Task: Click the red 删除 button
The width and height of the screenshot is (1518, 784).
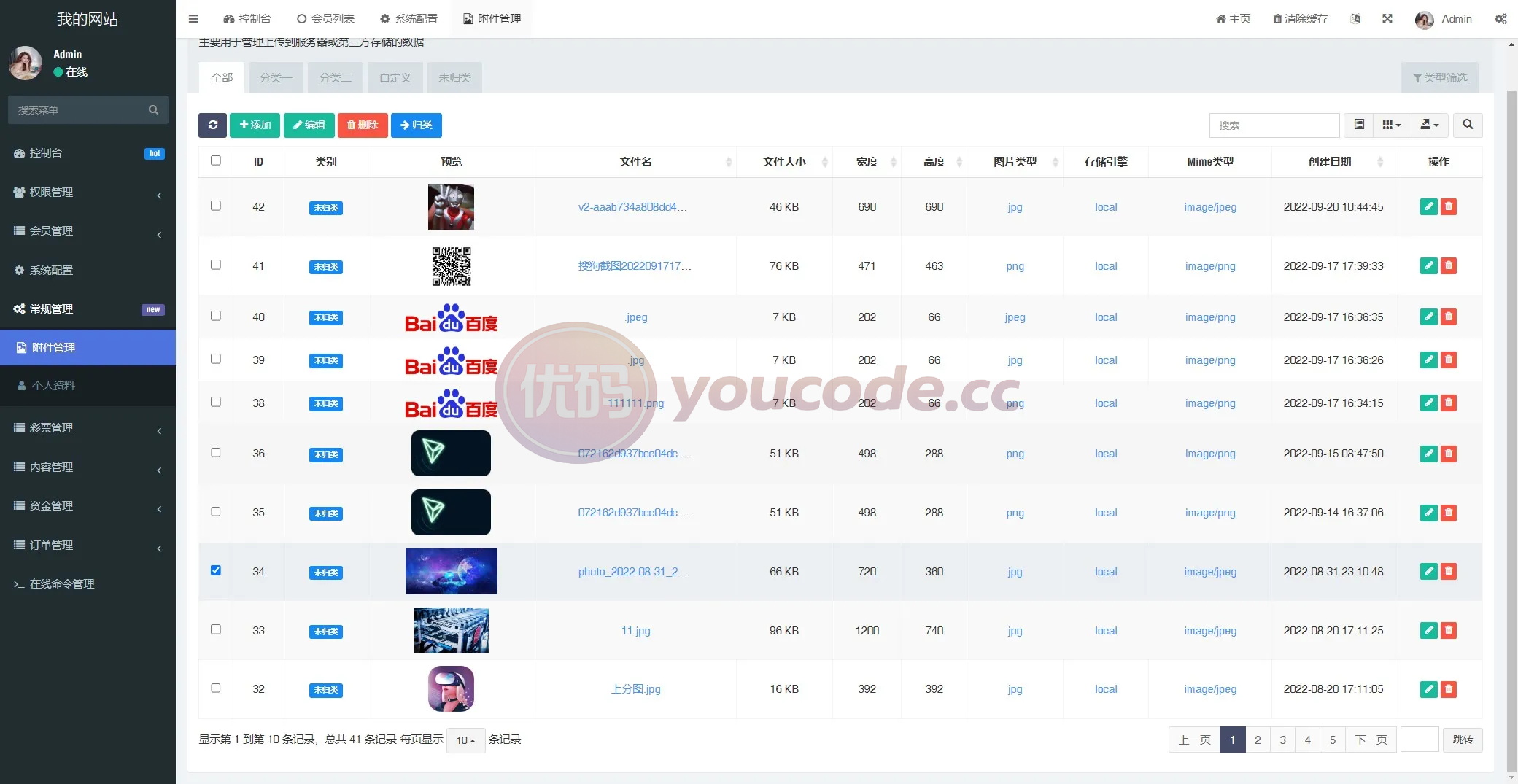Action: 363,125
